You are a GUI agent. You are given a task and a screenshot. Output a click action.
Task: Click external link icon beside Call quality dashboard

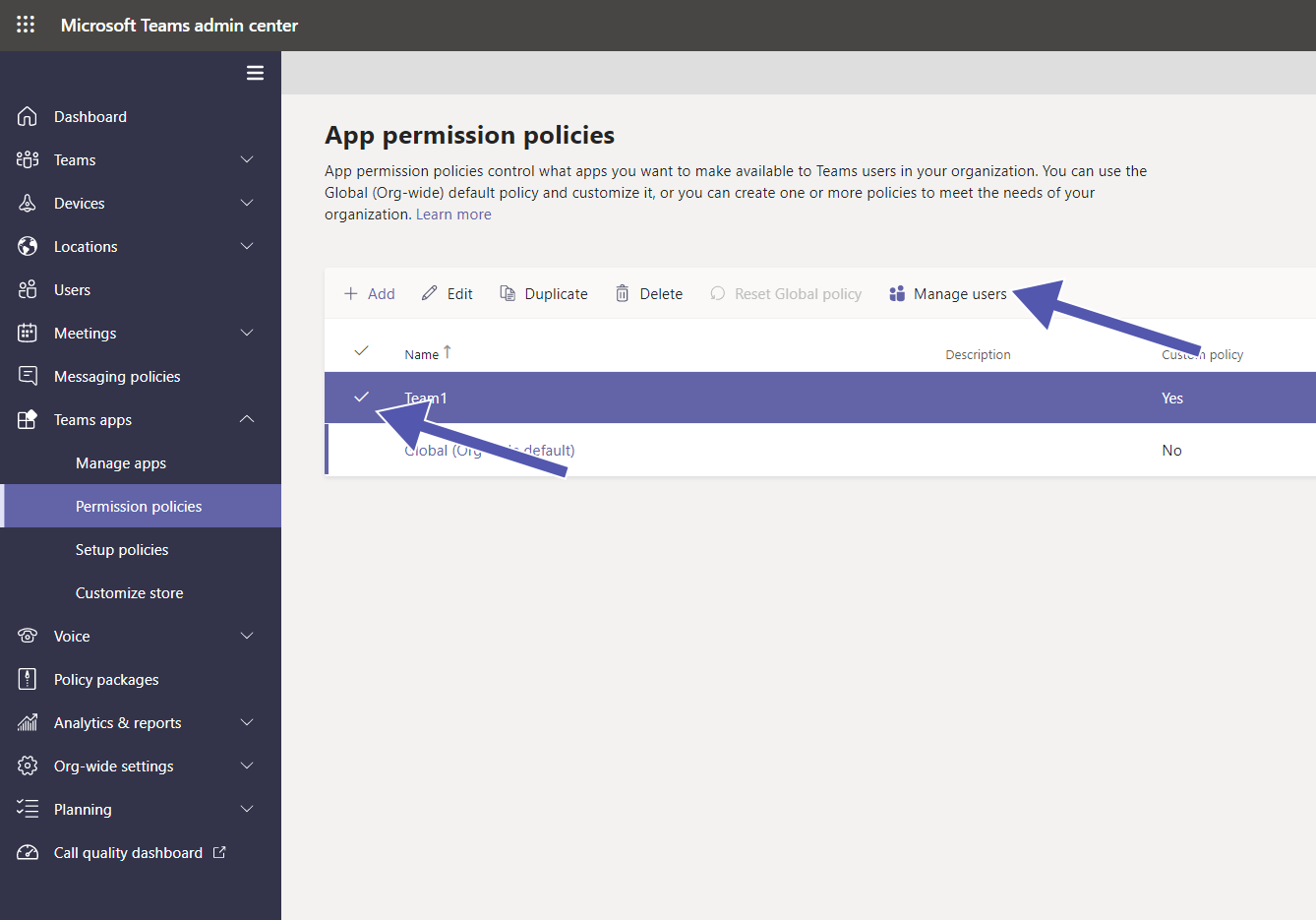coord(219,852)
